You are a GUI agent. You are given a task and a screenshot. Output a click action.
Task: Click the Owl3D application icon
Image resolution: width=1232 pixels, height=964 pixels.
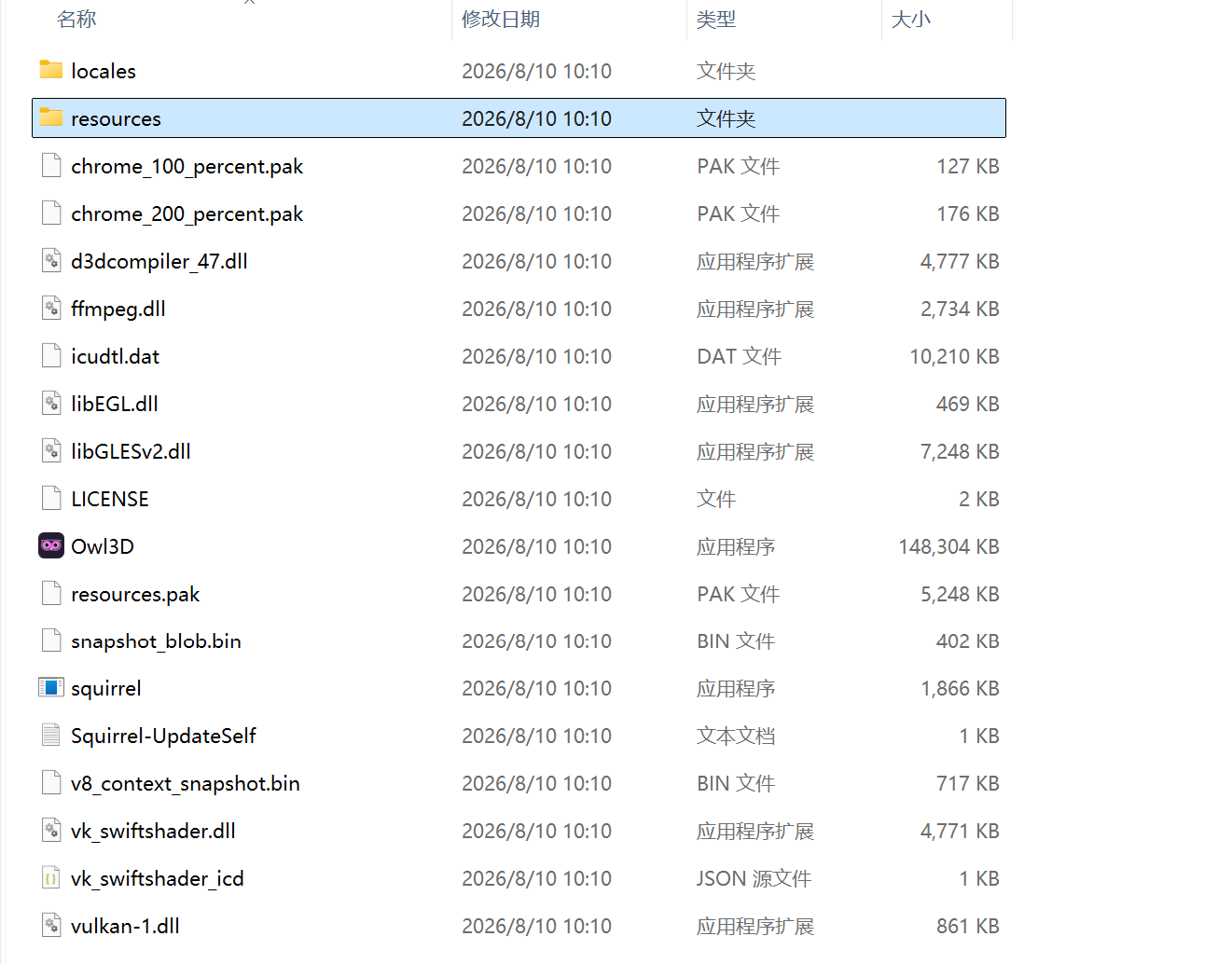pyautogui.click(x=51, y=545)
